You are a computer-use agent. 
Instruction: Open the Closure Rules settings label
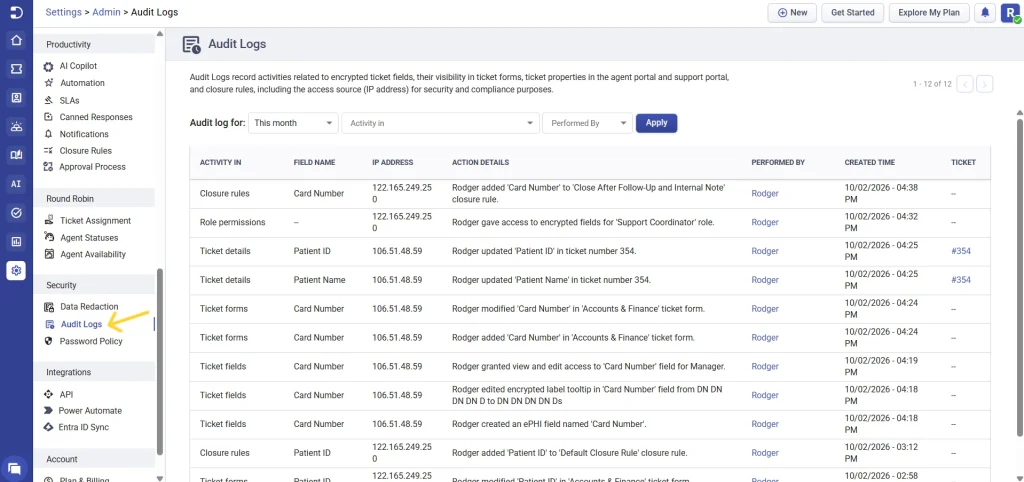click(86, 151)
